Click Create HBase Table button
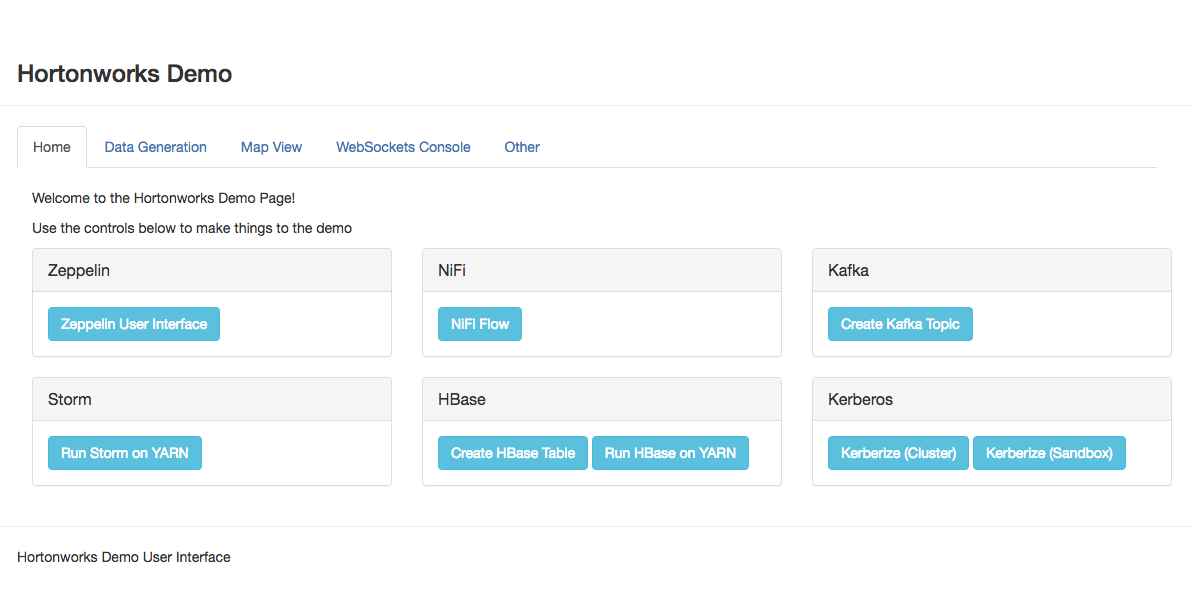Image resolution: width=1194 pixels, height=615 pixels. click(x=512, y=453)
